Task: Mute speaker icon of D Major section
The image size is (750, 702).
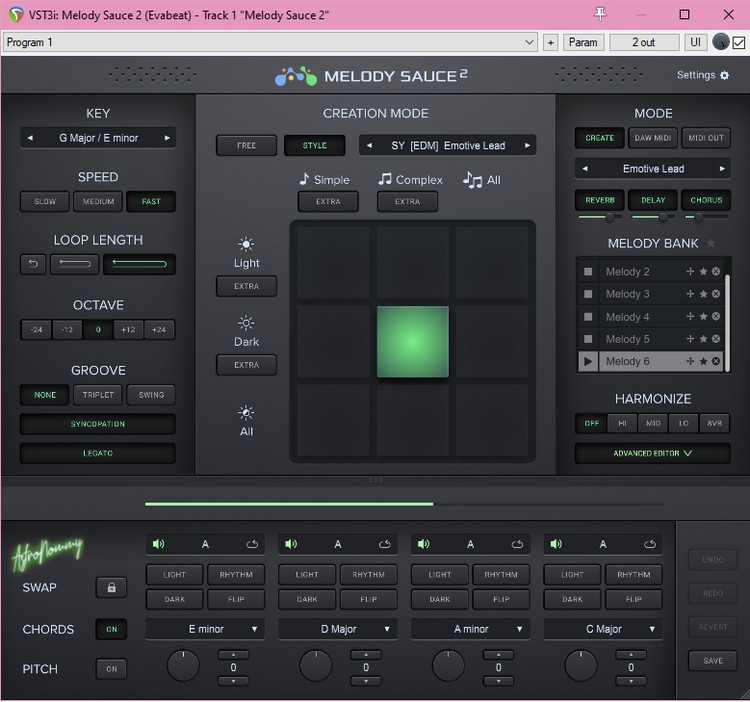Action: point(290,544)
